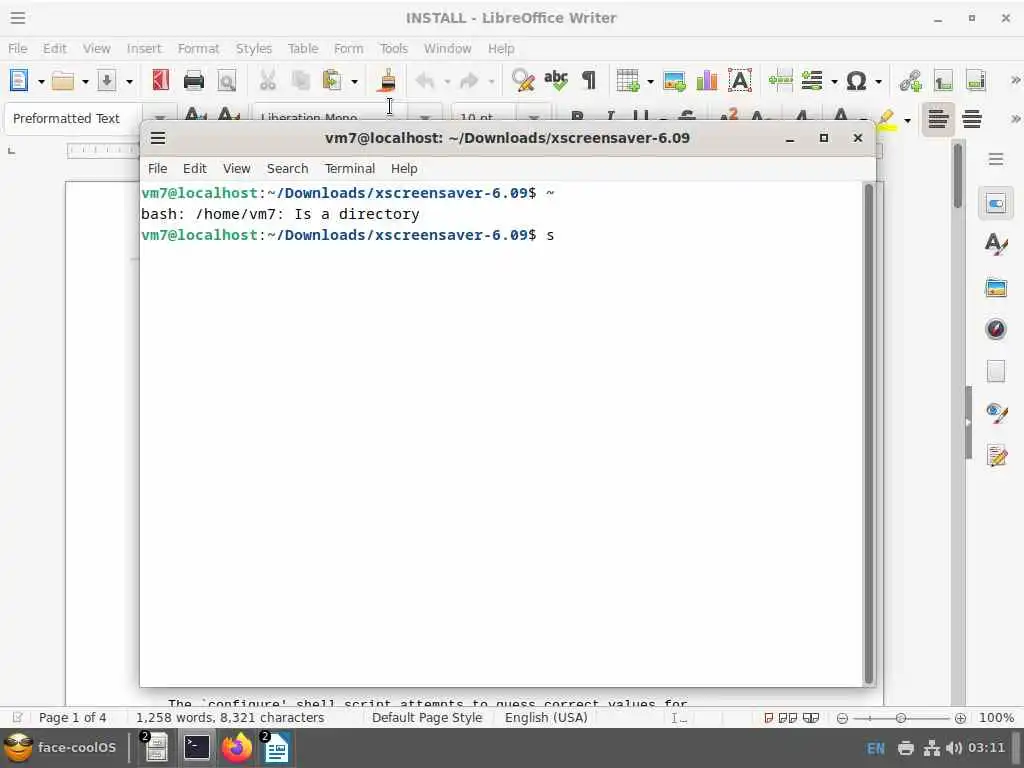The image size is (1024, 768).
Task: Open Page deck in Writer sidebar
Action: [995, 370]
